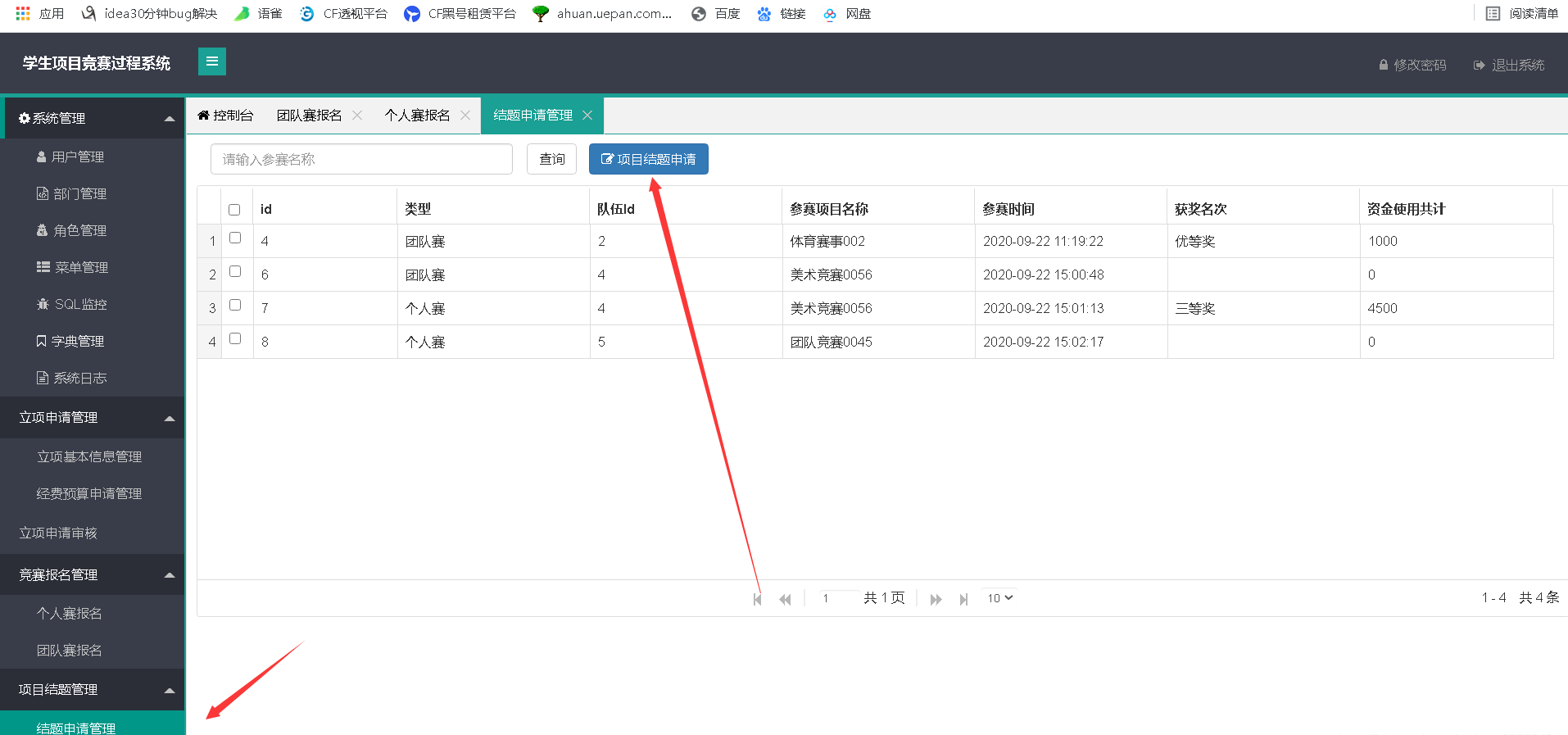Check the row with id 6

235,271
